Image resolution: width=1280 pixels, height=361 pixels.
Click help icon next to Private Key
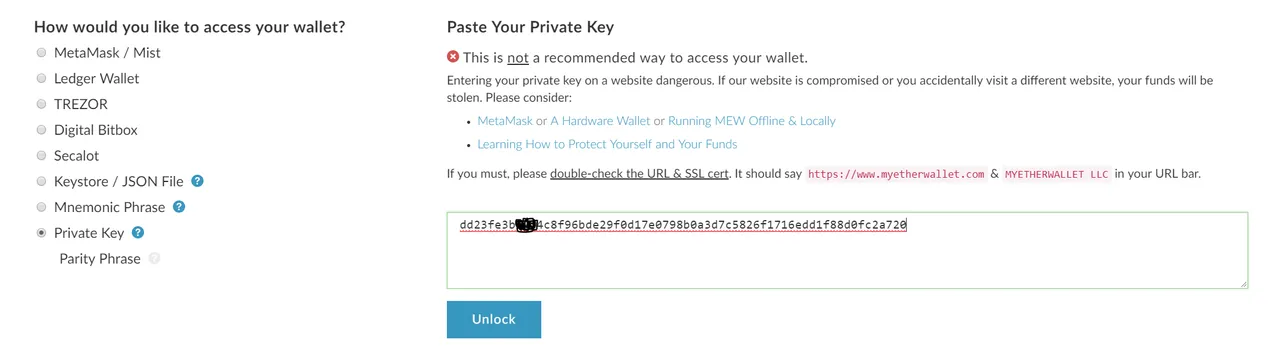coord(138,233)
